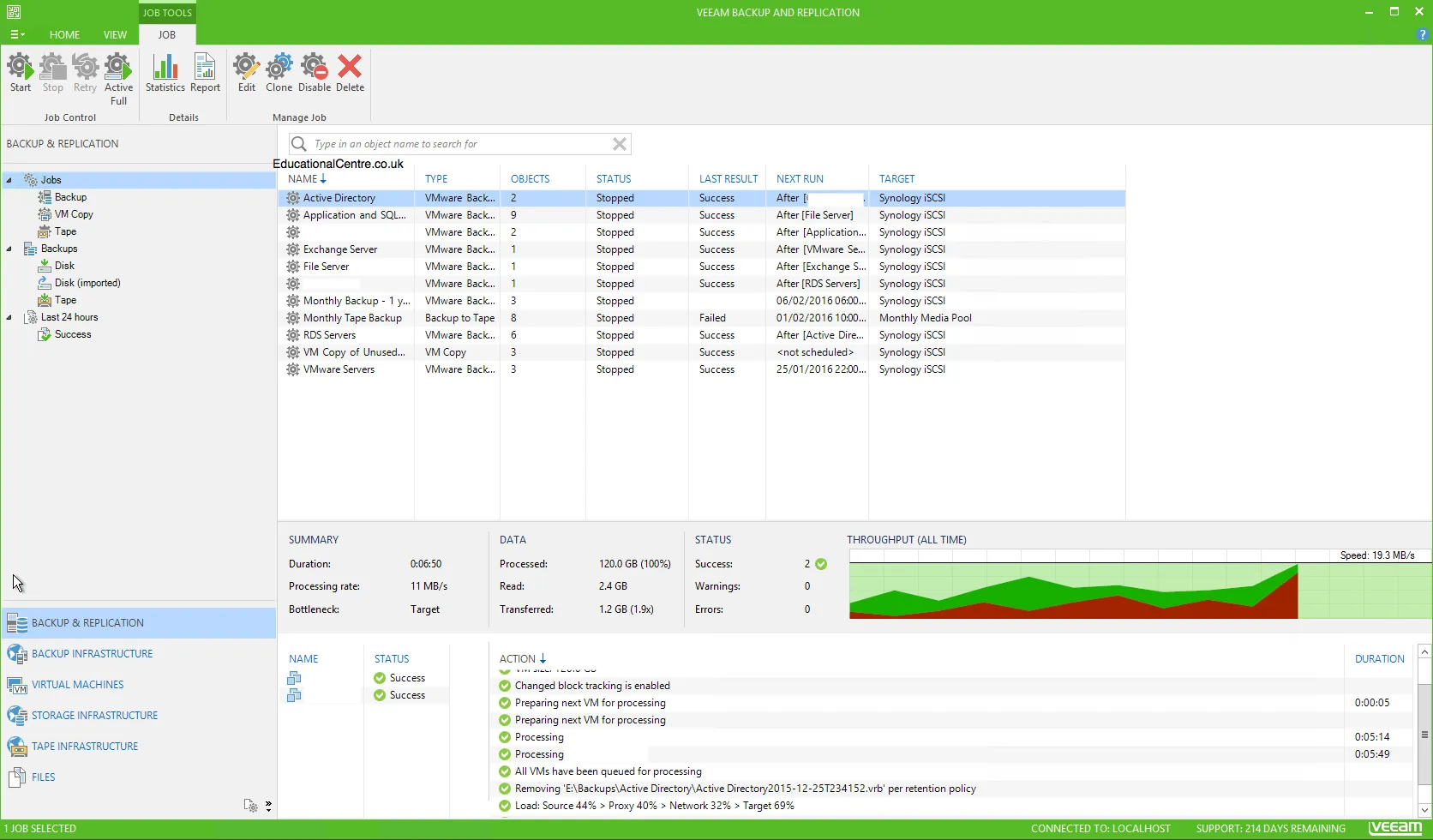Edit the selected job
The width and height of the screenshot is (1433, 840).
(247, 73)
